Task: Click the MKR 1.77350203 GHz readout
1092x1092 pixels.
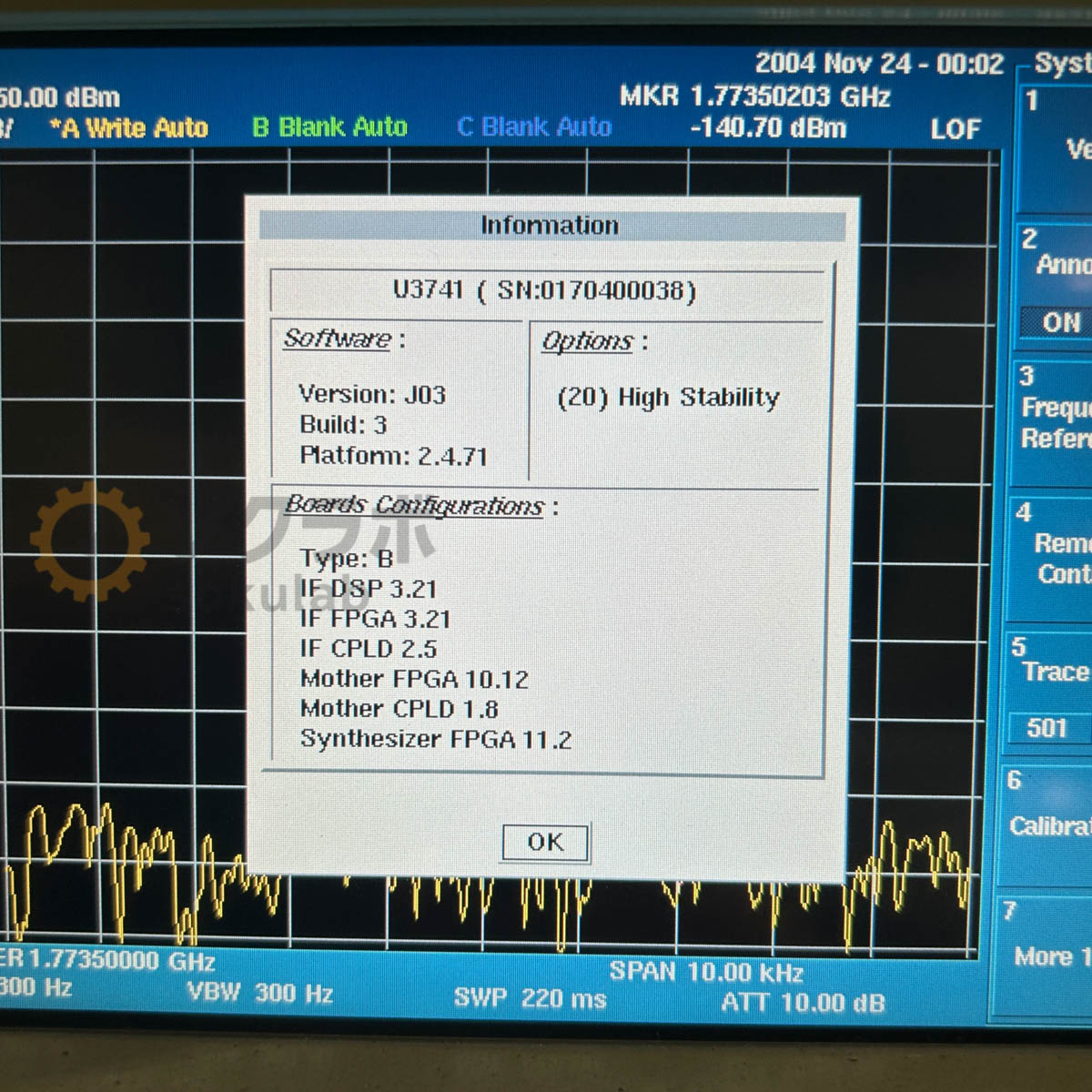Action: tap(754, 96)
